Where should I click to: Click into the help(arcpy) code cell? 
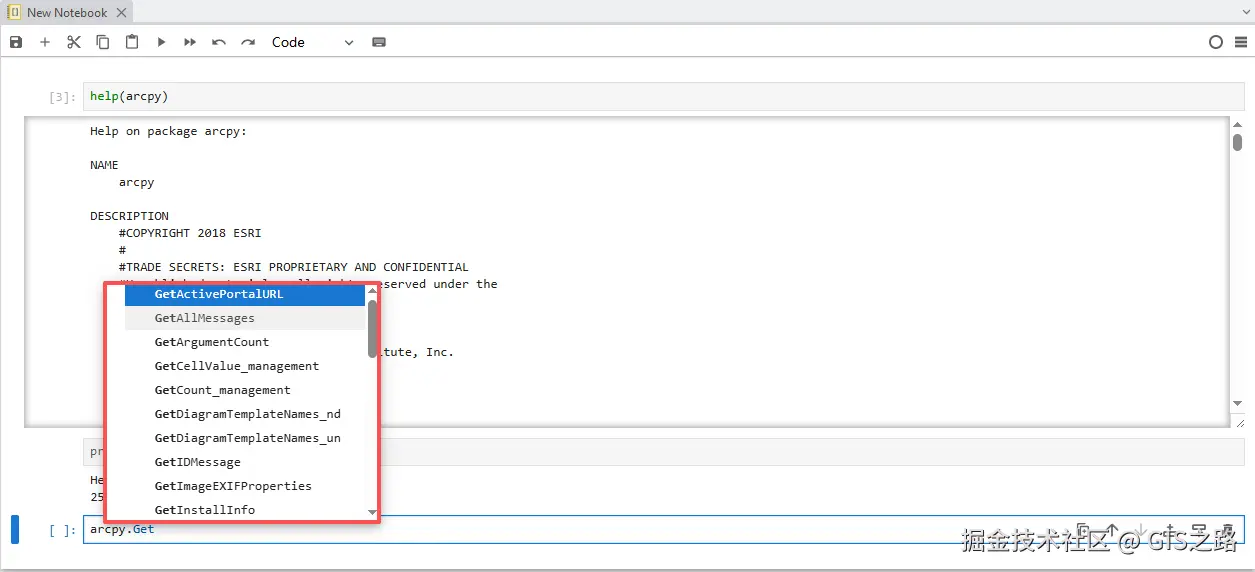coord(663,97)
